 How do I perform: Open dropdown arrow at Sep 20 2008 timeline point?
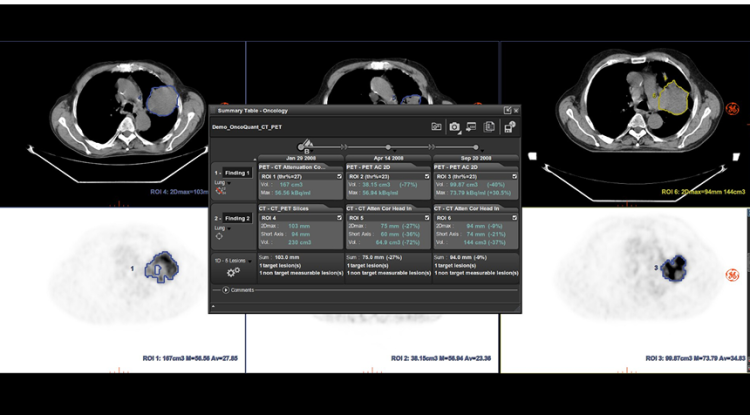click(x=482, y=151)
